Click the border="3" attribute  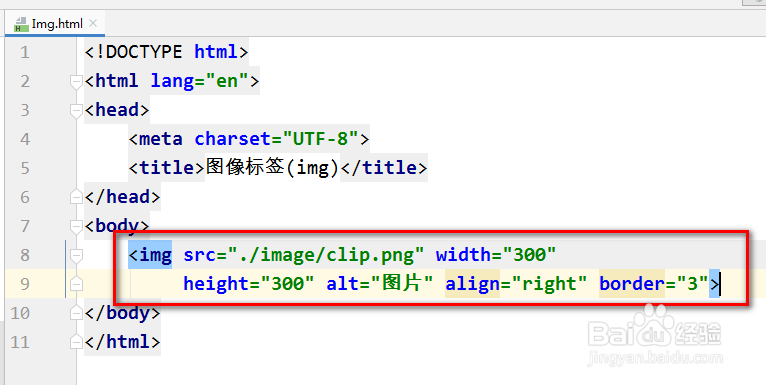654,284
